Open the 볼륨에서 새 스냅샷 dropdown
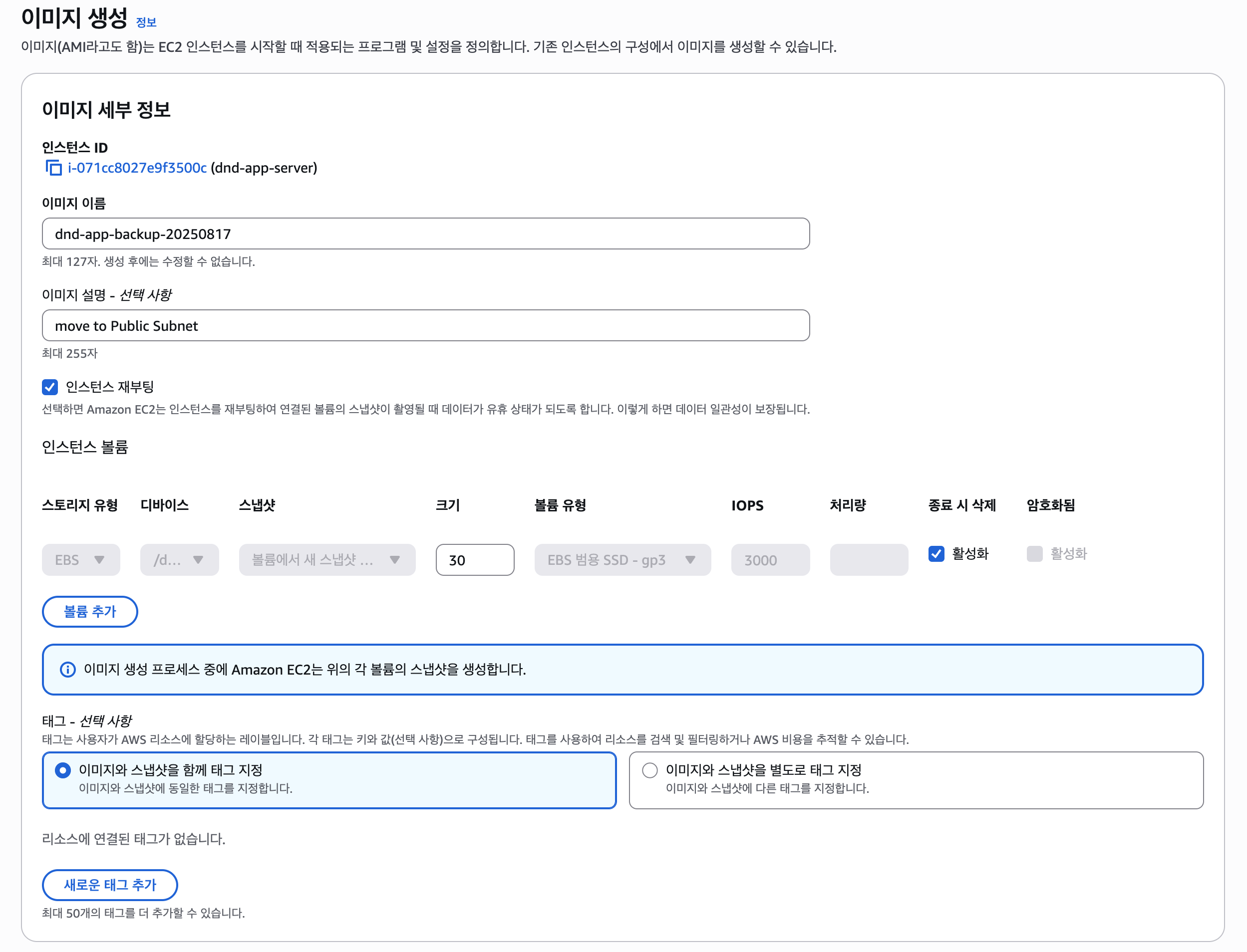1247x952 pixels. coord(326,560)
